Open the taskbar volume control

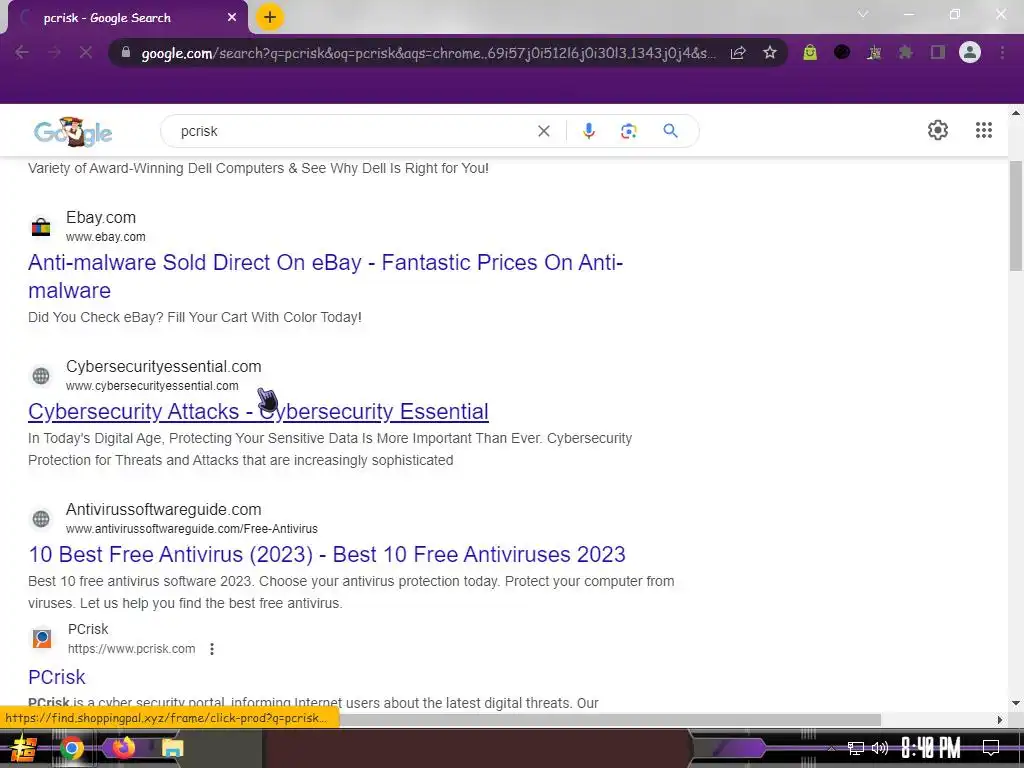[x=880, y=748]
